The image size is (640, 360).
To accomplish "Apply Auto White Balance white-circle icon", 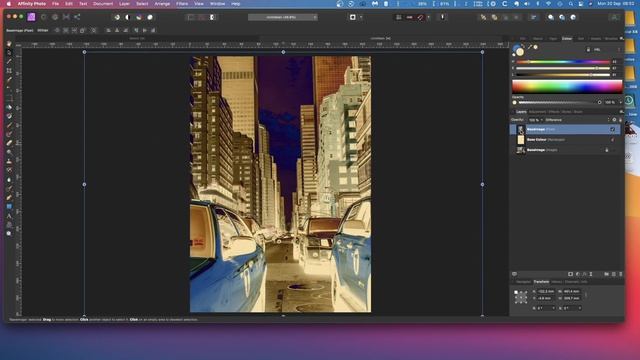I will point(150,17).
